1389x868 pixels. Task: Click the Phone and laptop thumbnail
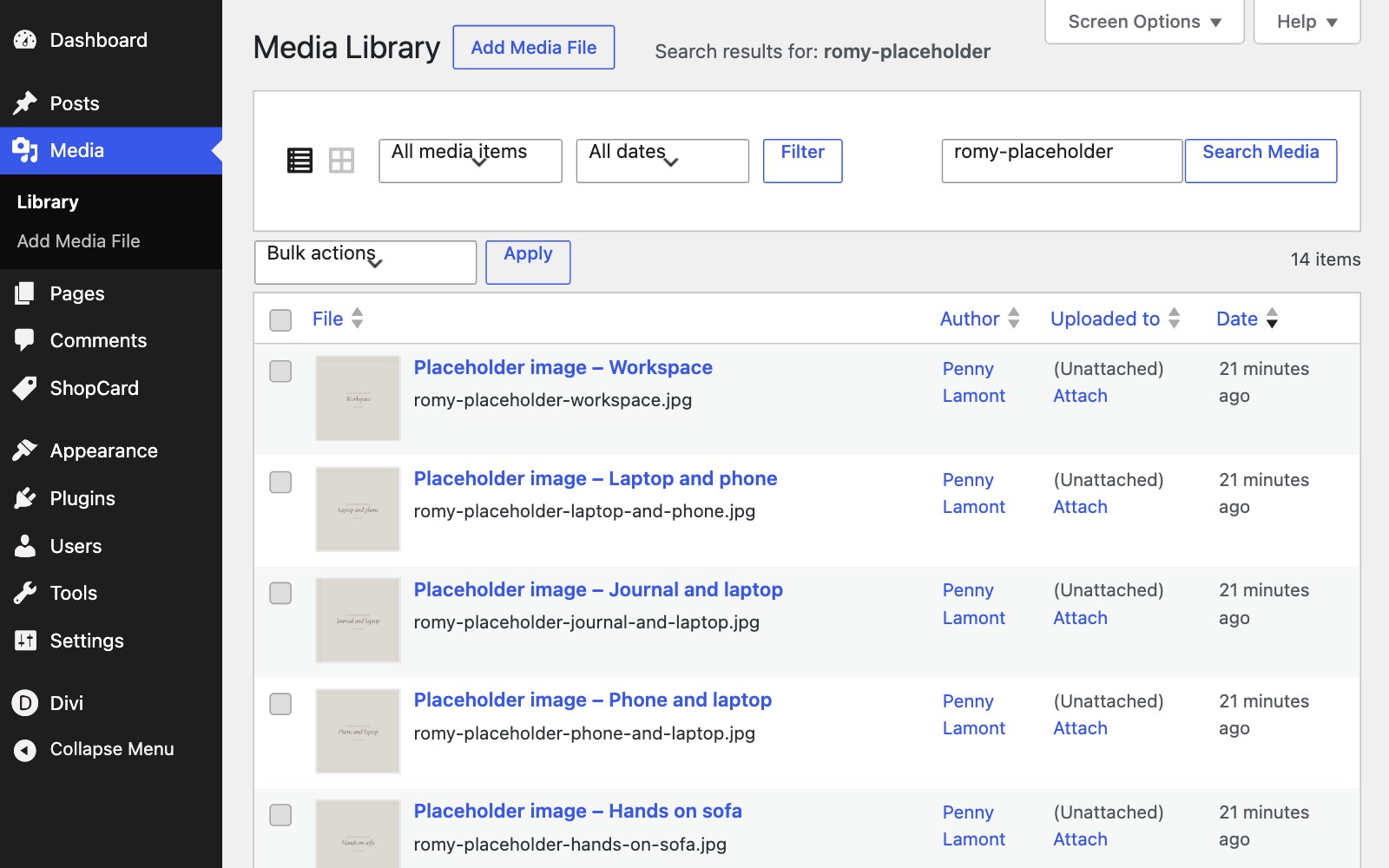(358, 731)
